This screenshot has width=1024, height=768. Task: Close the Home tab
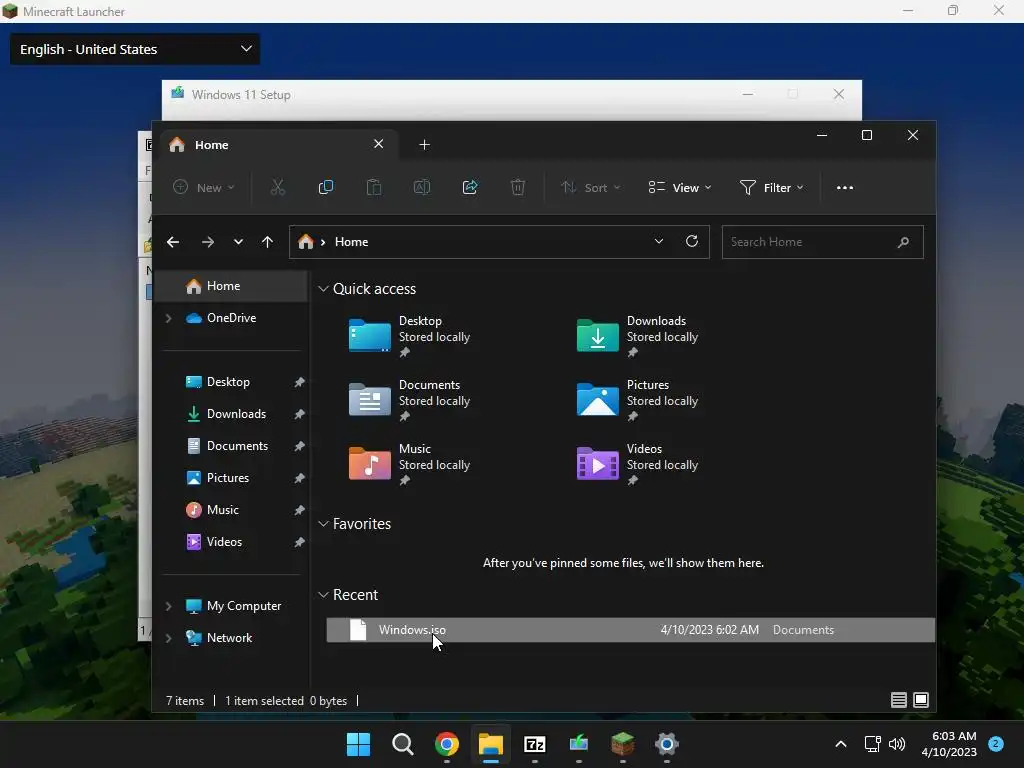378,144
